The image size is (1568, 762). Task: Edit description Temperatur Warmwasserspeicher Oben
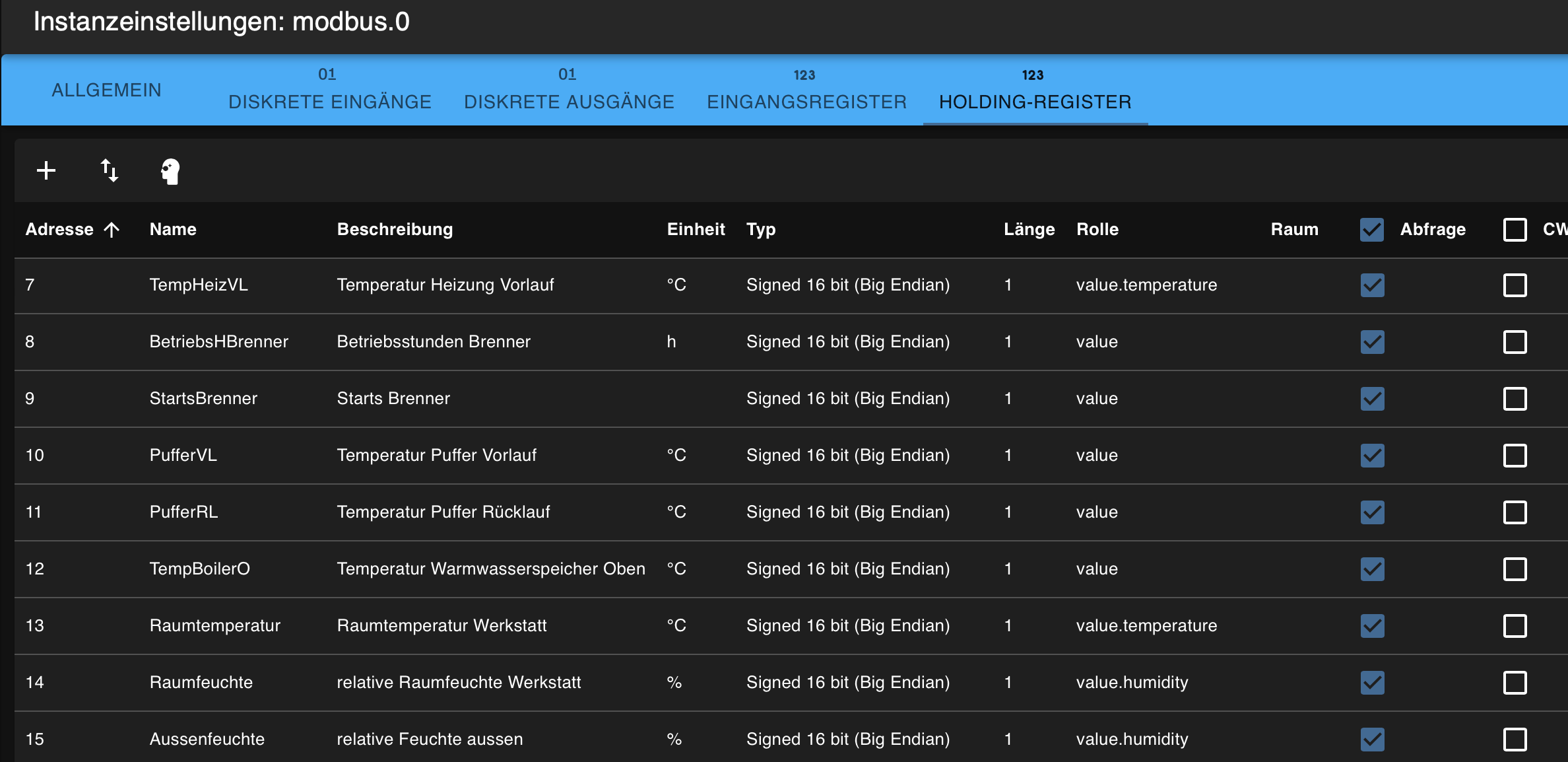pos(490,569)
